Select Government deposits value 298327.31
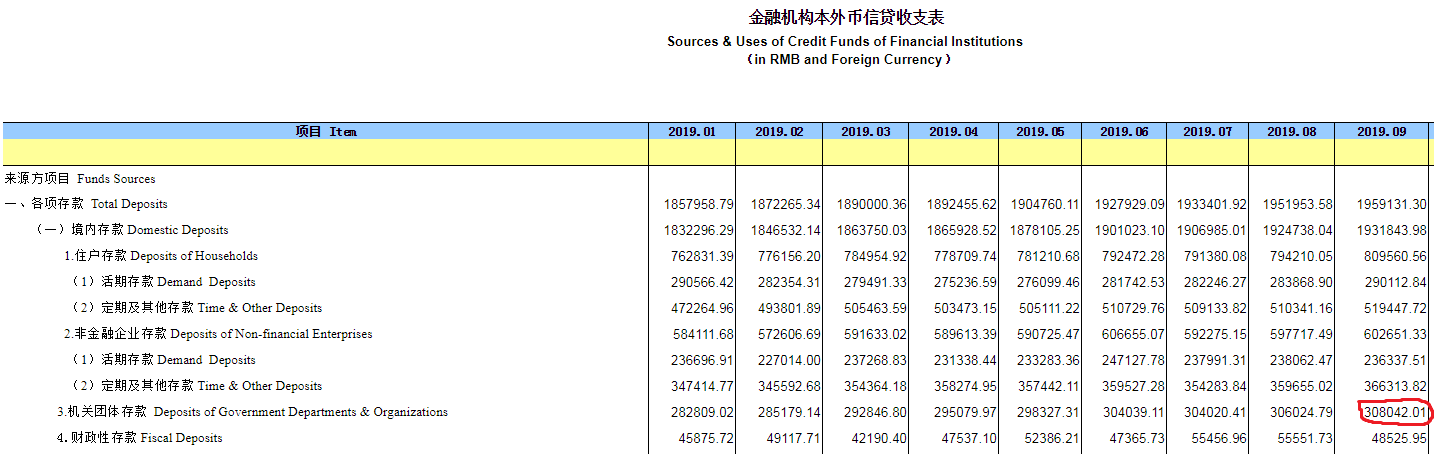 click(x=1048, y=412)
